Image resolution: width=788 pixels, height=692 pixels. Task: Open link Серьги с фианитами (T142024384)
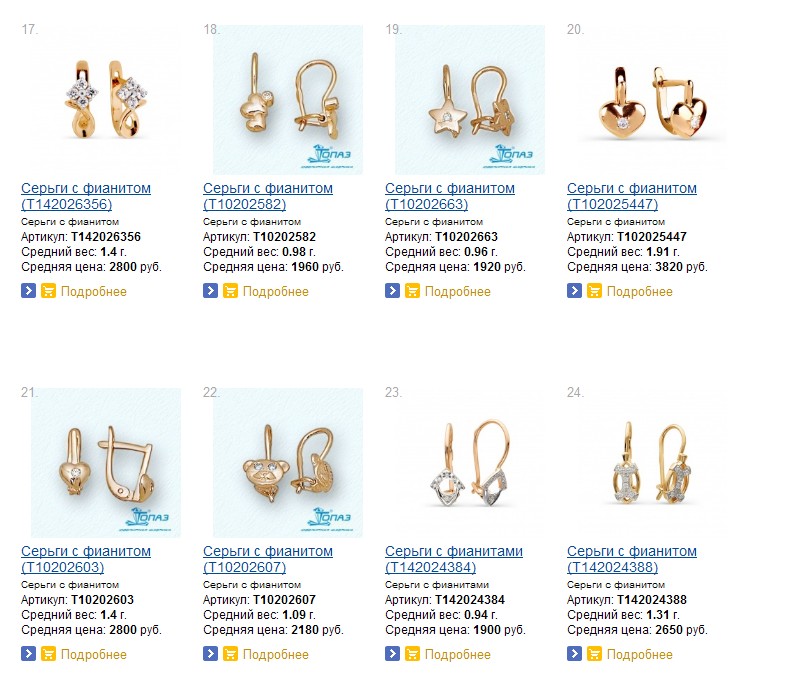tap(454, 559)
